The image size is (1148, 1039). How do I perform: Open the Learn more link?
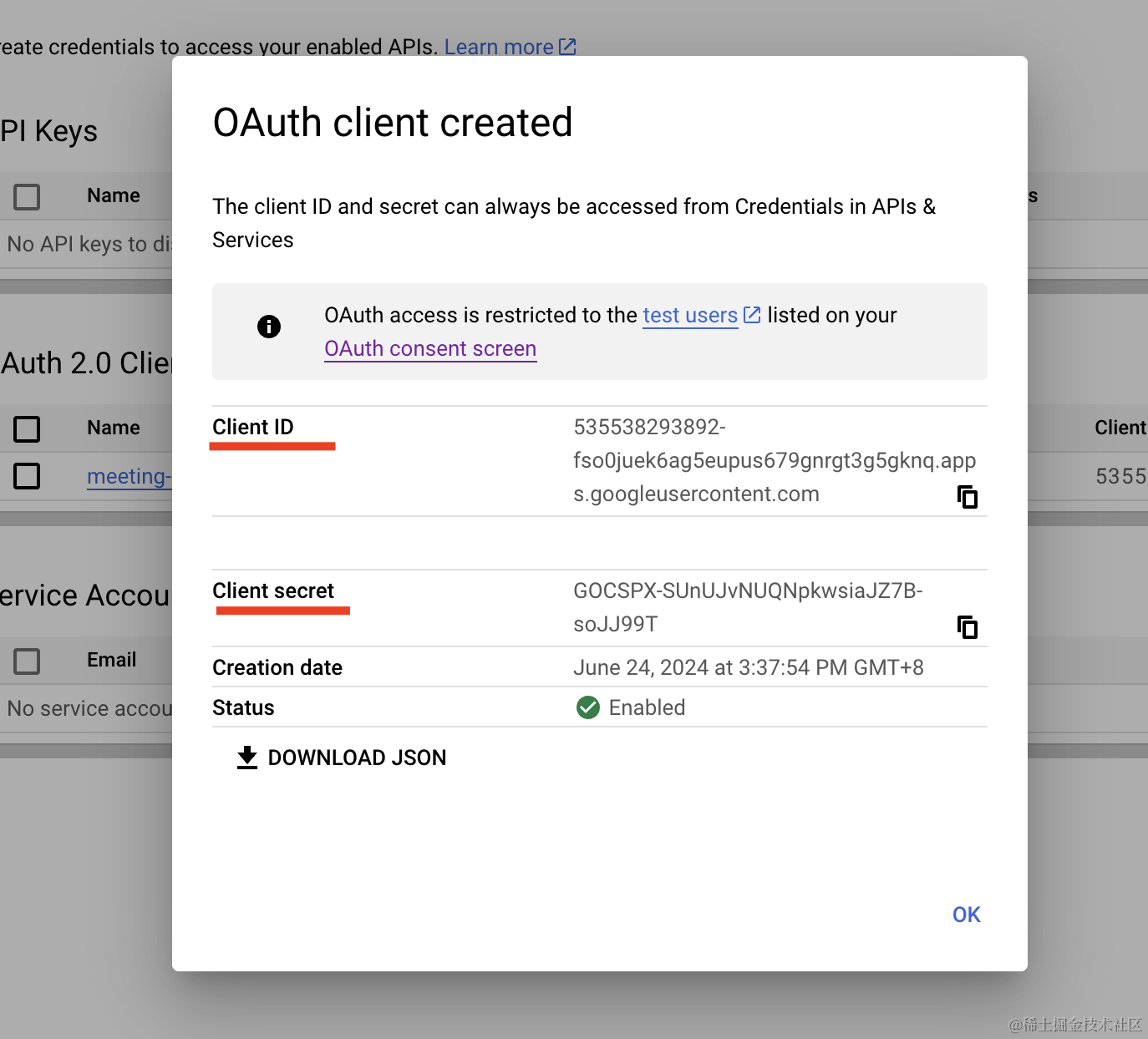click(499, 47)
